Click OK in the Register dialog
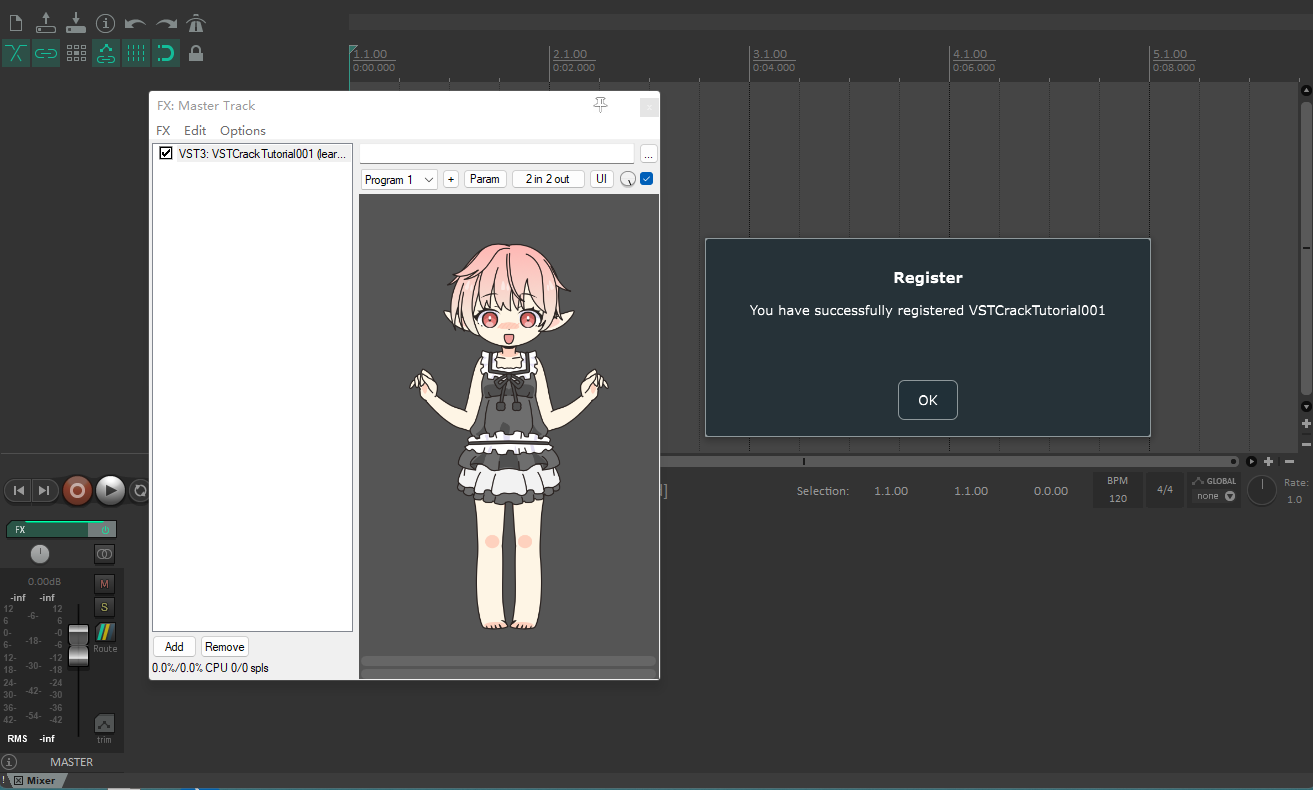Viewport: 1313px width, 790px height. coord(927,400)
